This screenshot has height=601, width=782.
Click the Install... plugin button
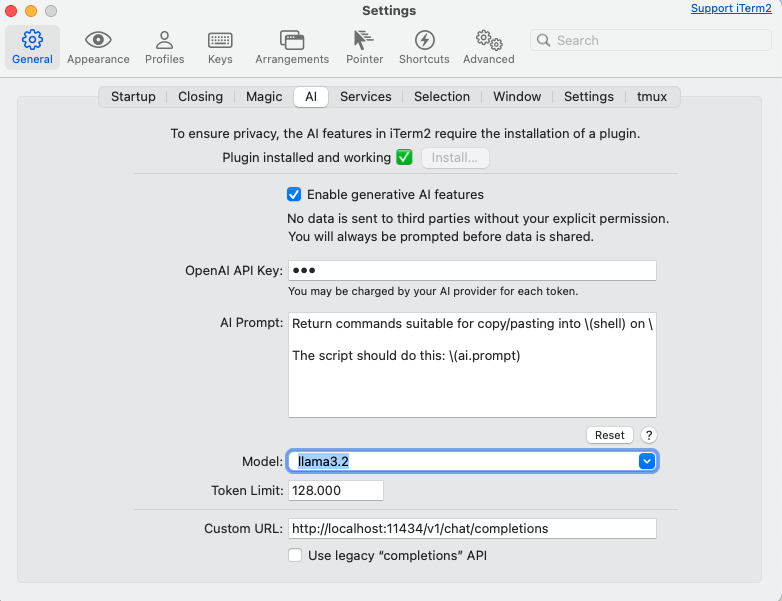(455, 158)
